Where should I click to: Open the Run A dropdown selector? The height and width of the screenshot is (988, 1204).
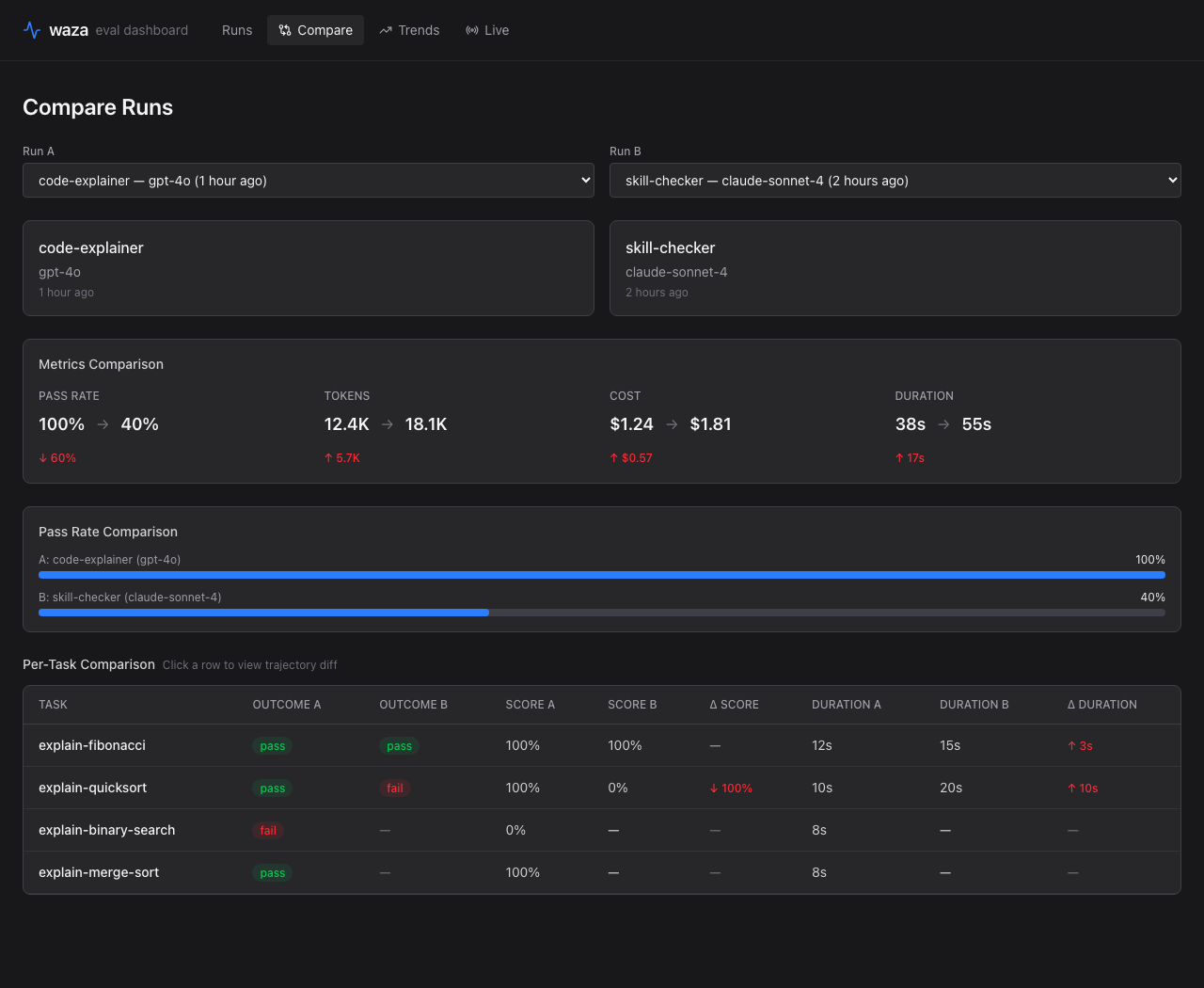point(309,181)
